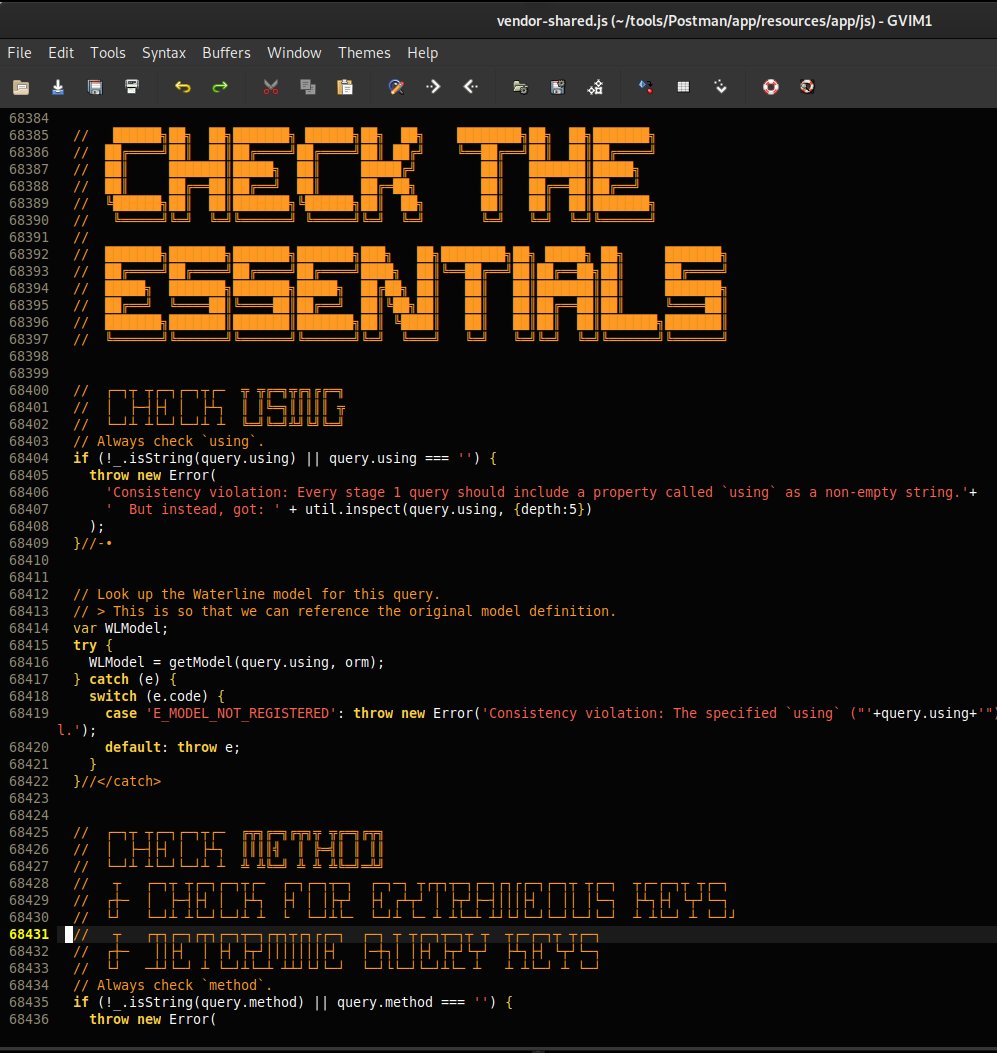Open the File menu

(19, 52)
